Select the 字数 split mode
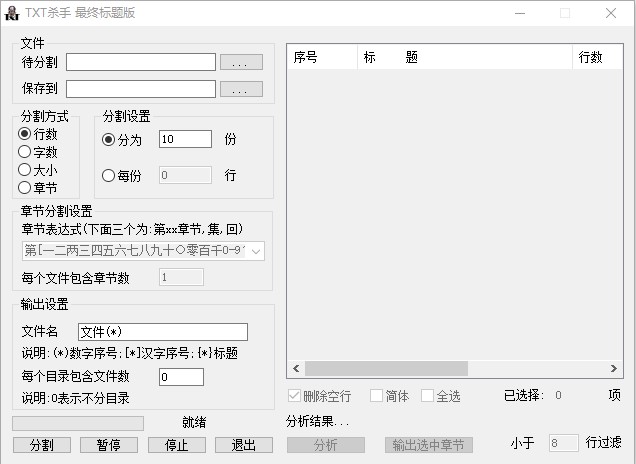Image resolution: width=636 pixels, height=464 pixels. (x=25, y=152)
